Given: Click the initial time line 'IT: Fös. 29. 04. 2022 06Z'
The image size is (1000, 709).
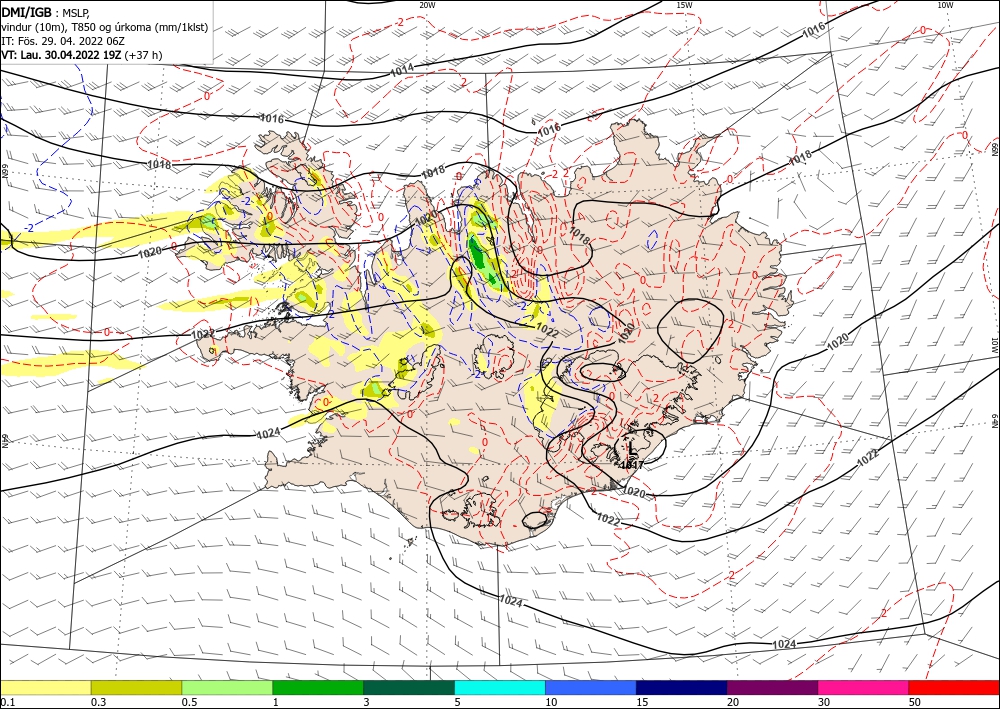Looking at the screenshot, I should [62, 41].
